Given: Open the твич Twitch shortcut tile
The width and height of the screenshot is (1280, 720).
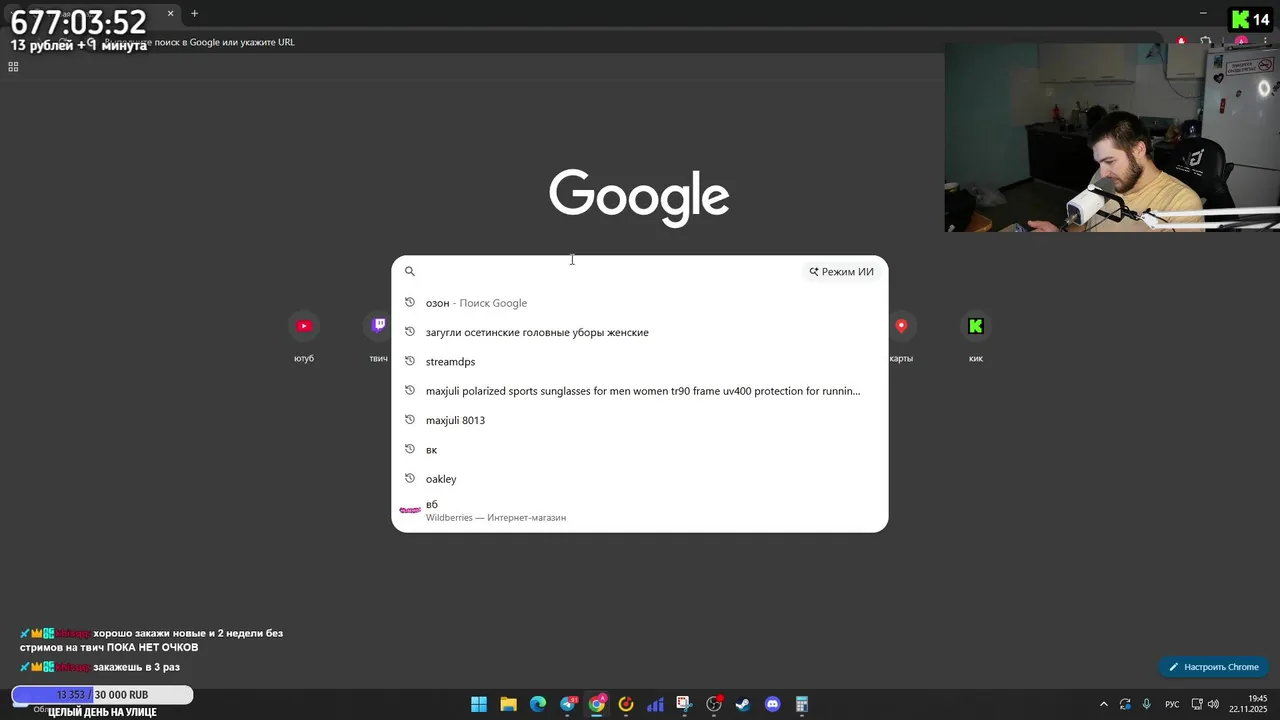Looking at the screenshot, I should click(x=379, y=336).
